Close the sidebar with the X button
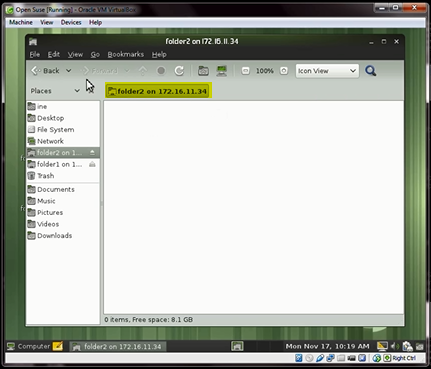The image size is (431, 369). [x=91, y=91]
